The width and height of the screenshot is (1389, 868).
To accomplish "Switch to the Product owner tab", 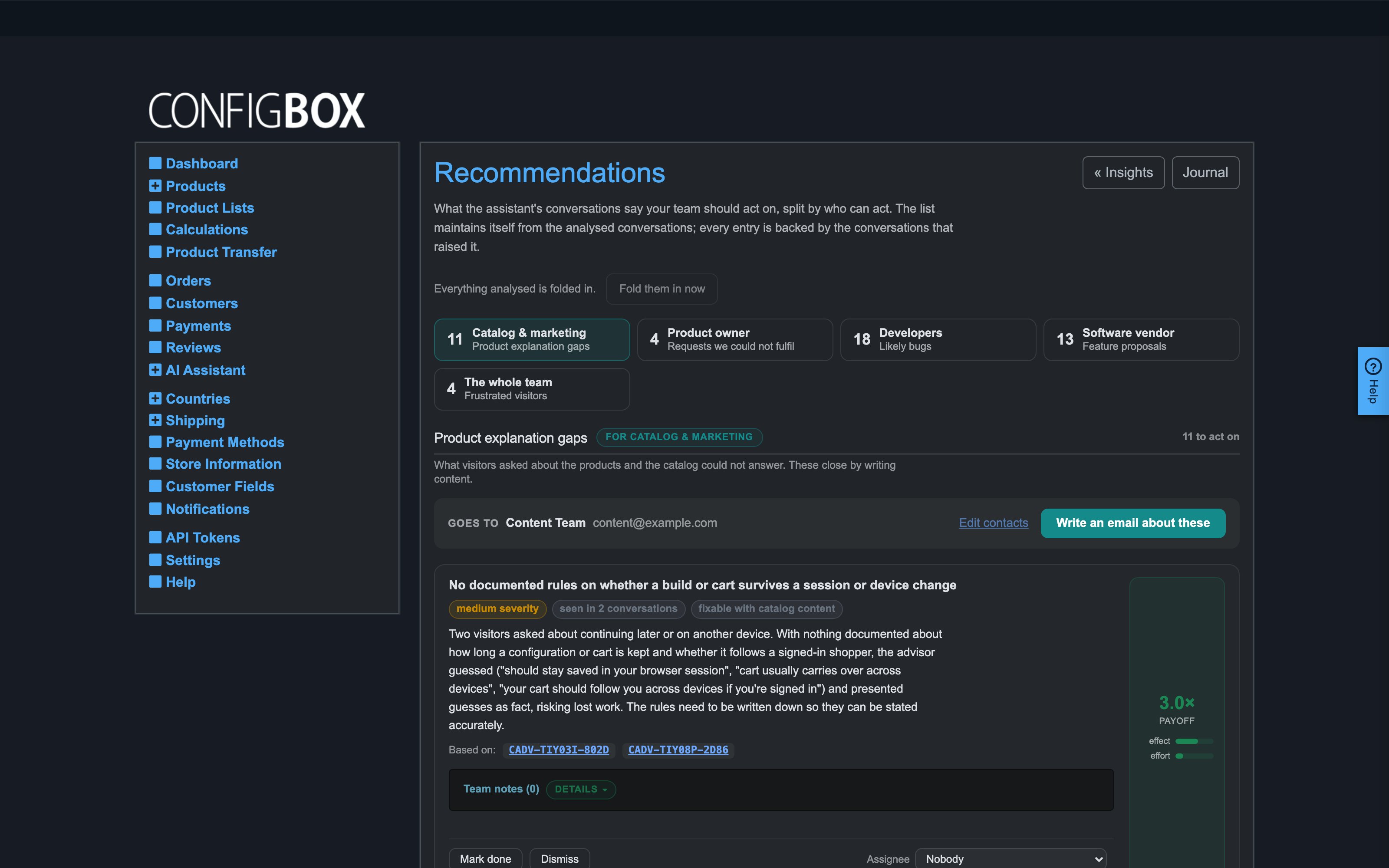I will point(735,339).
